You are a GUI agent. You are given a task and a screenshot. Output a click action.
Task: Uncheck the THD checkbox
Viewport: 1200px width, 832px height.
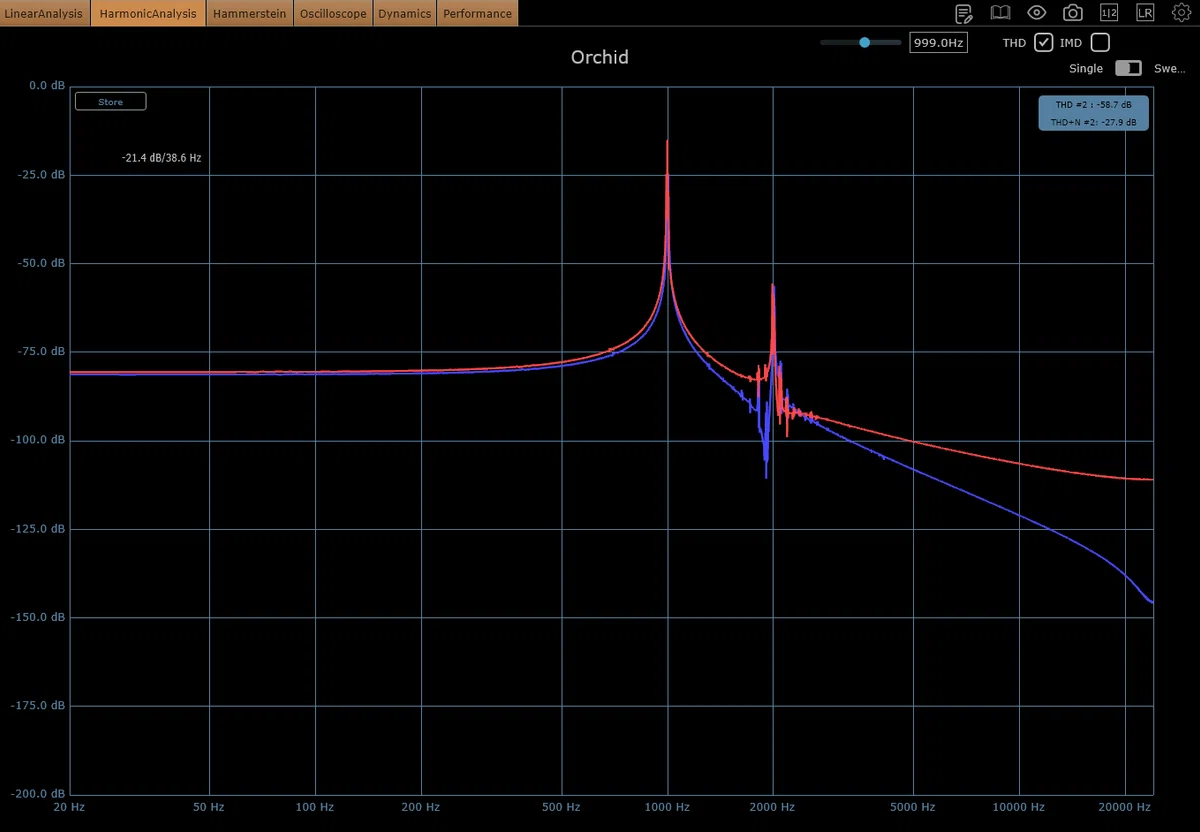1044,42
